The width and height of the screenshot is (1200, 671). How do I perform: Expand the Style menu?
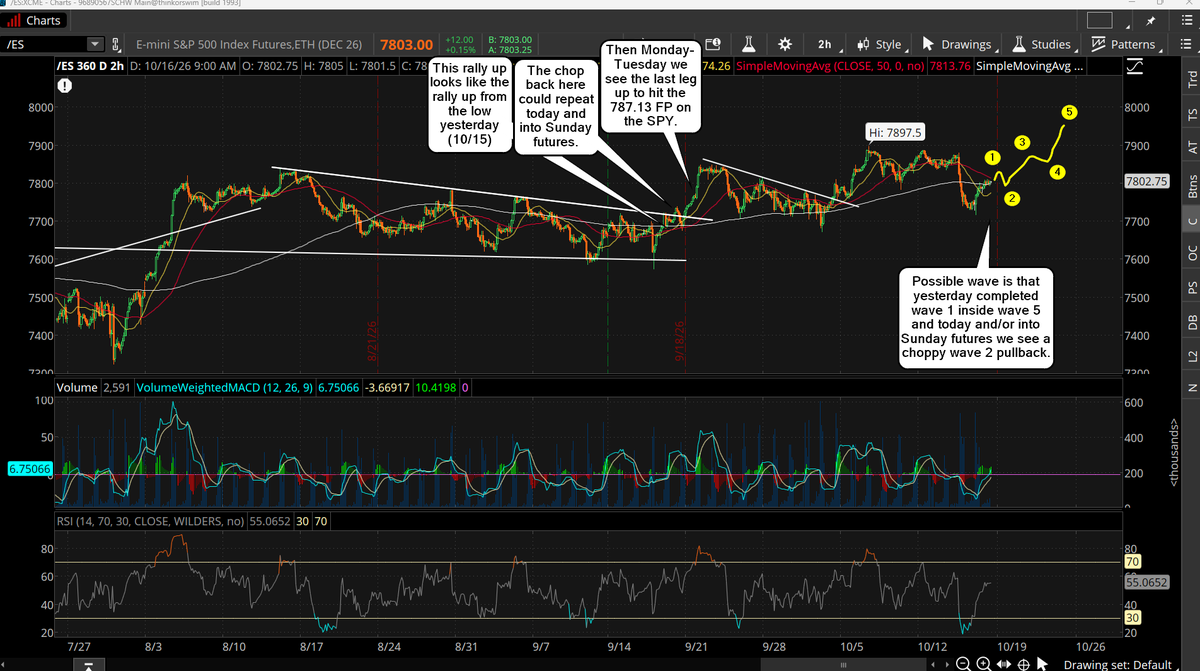[x=880, y=44]
